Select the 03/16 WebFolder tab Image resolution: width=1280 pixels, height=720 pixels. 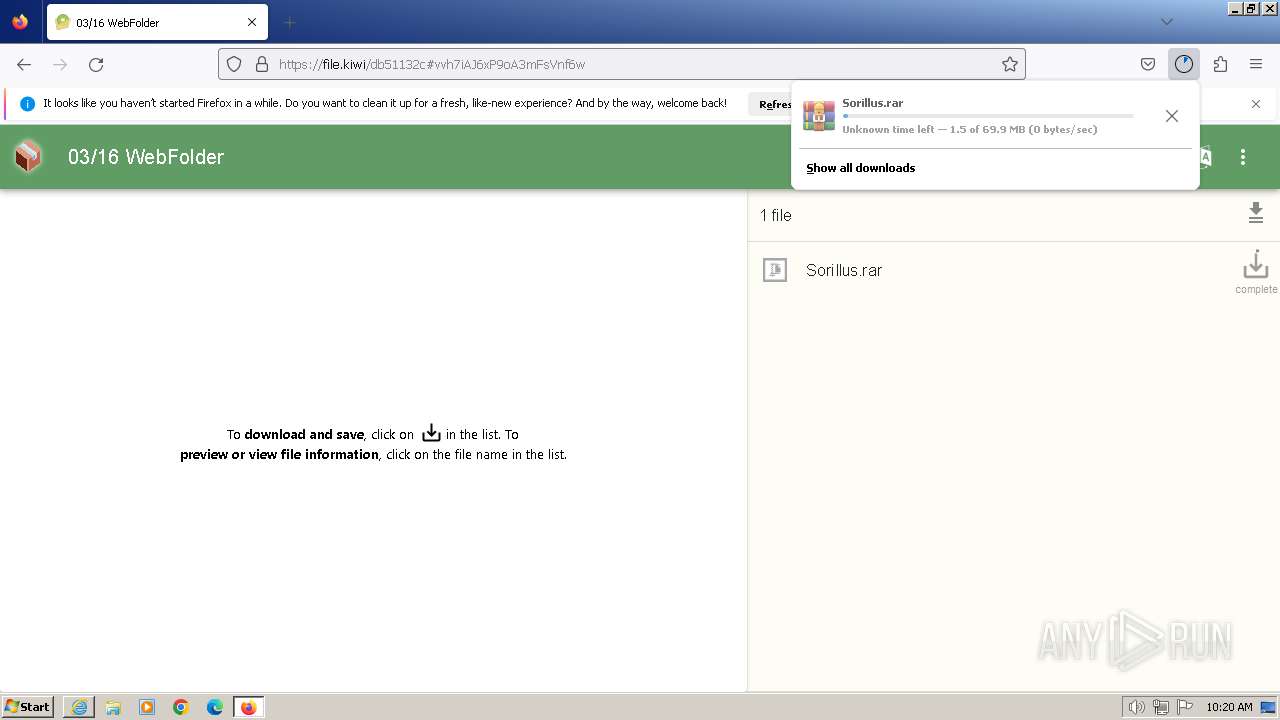pyautogui.click(x=157, y=22)
